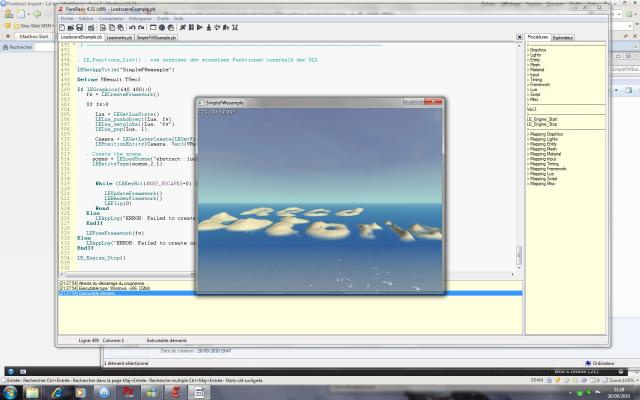Screen dimensions: 640x400
Task: Select the LoadsceneExample.pb editor tab
Action: click(x=82, y=37)
